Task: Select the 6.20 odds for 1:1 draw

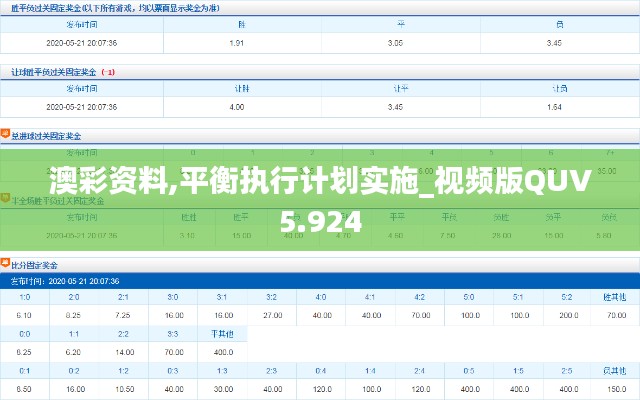Action: pos(74,352)
